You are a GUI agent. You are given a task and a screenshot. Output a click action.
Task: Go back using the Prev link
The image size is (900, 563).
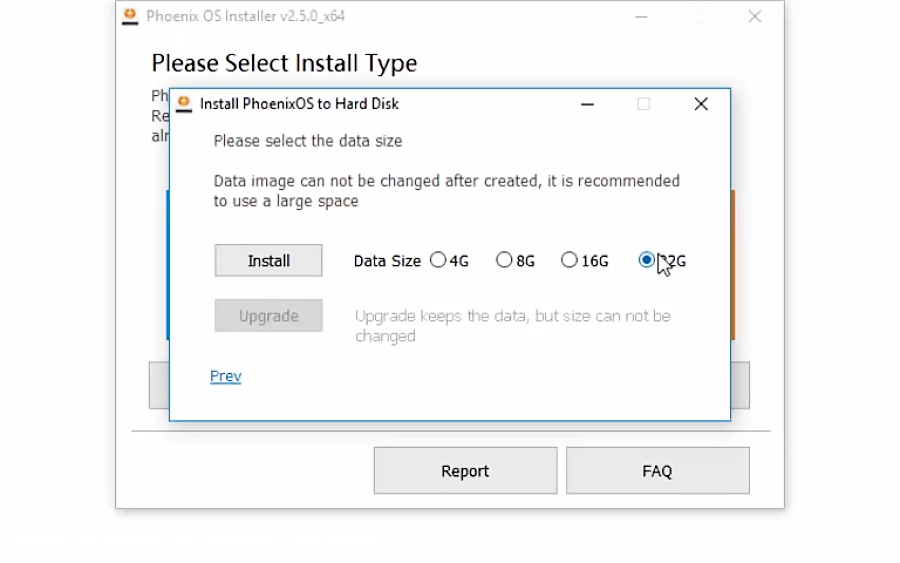225,376
